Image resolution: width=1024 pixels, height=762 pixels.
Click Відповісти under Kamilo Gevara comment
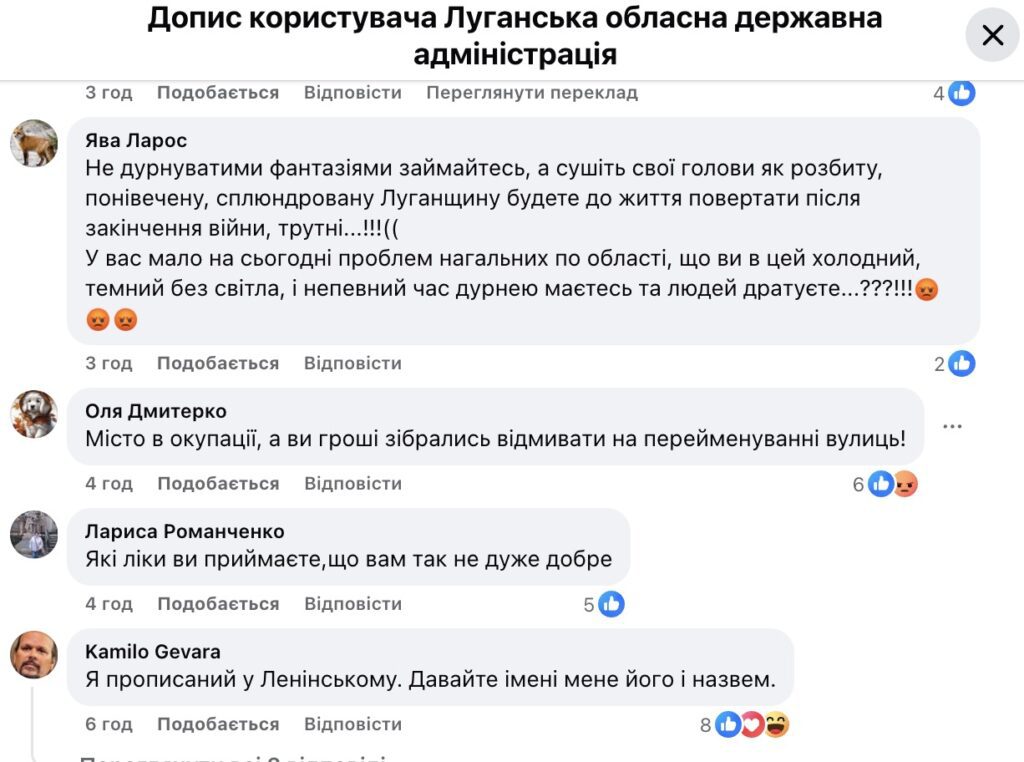(x=350, y=723)
